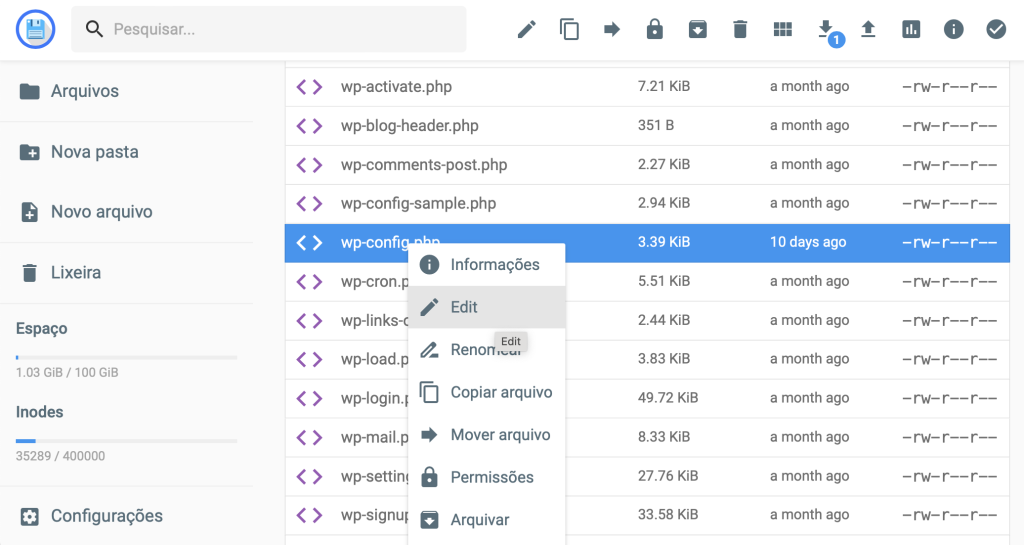Viewport: 1024px width, 545px height.
Task: Open Arquivos in the sidebar
Action: pyautogui.click(x=127, y=91)
